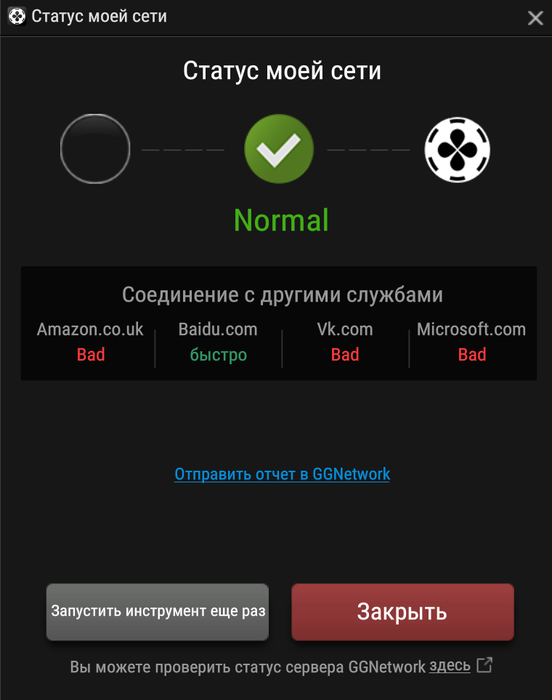Select the Amazon.co.uk service label

90,329
